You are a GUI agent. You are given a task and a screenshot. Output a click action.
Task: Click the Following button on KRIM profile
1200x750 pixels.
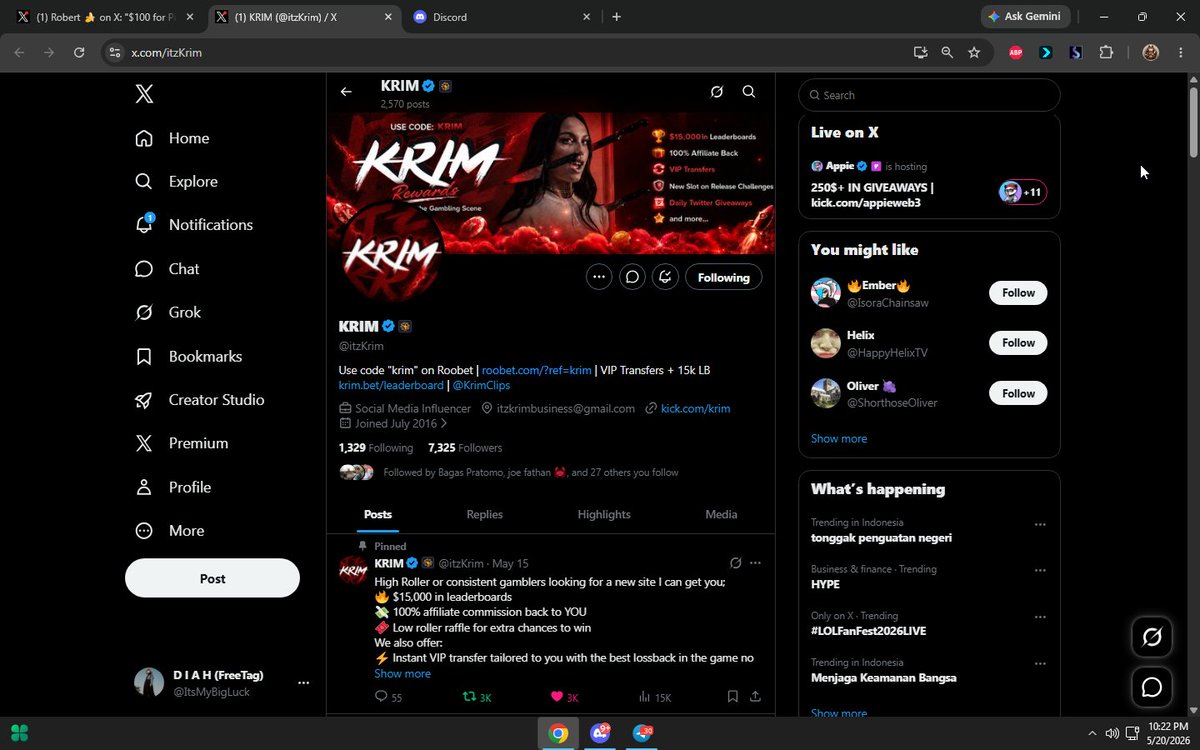point(724,277)
